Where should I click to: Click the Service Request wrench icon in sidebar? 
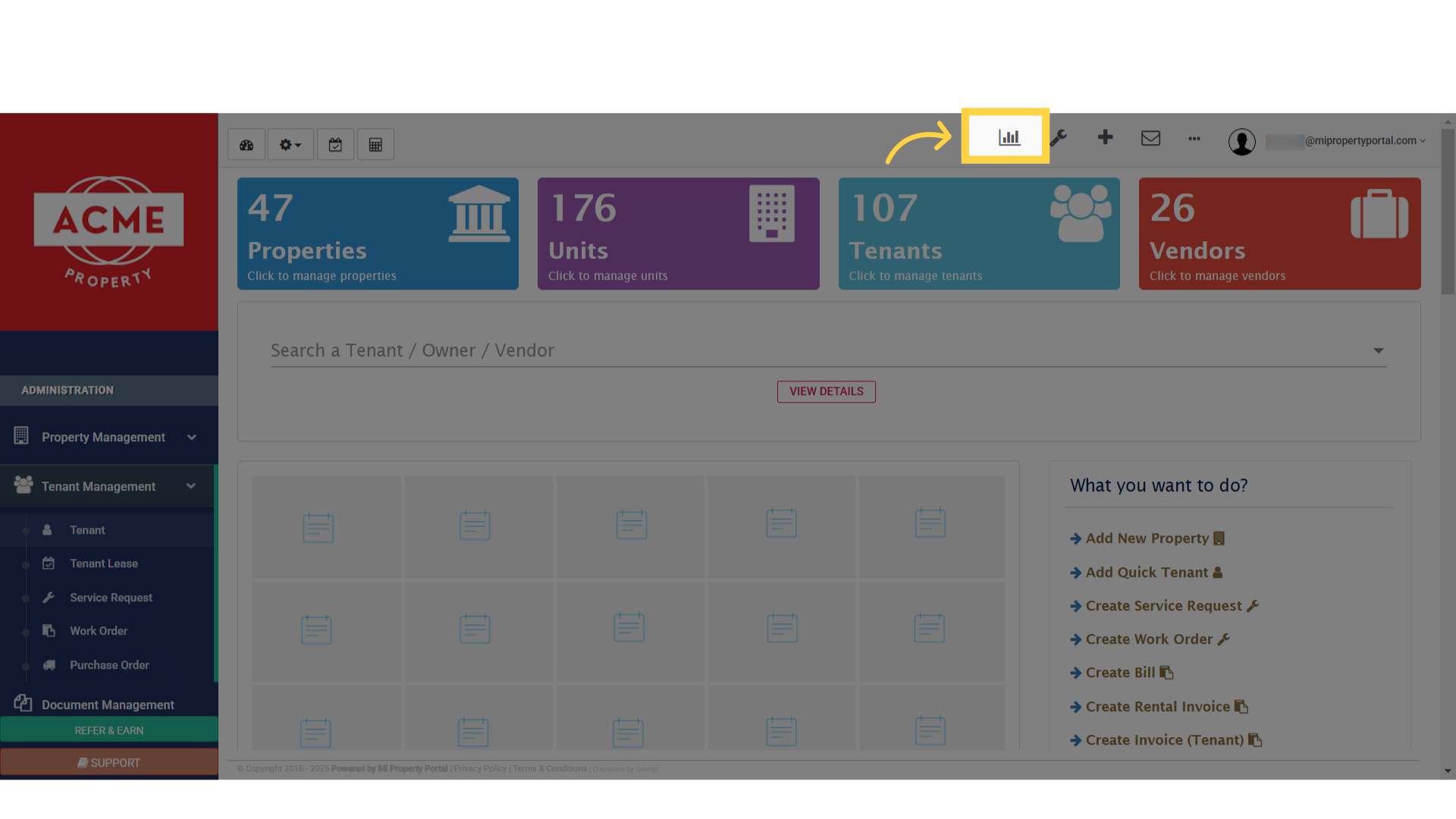point(49,598)
